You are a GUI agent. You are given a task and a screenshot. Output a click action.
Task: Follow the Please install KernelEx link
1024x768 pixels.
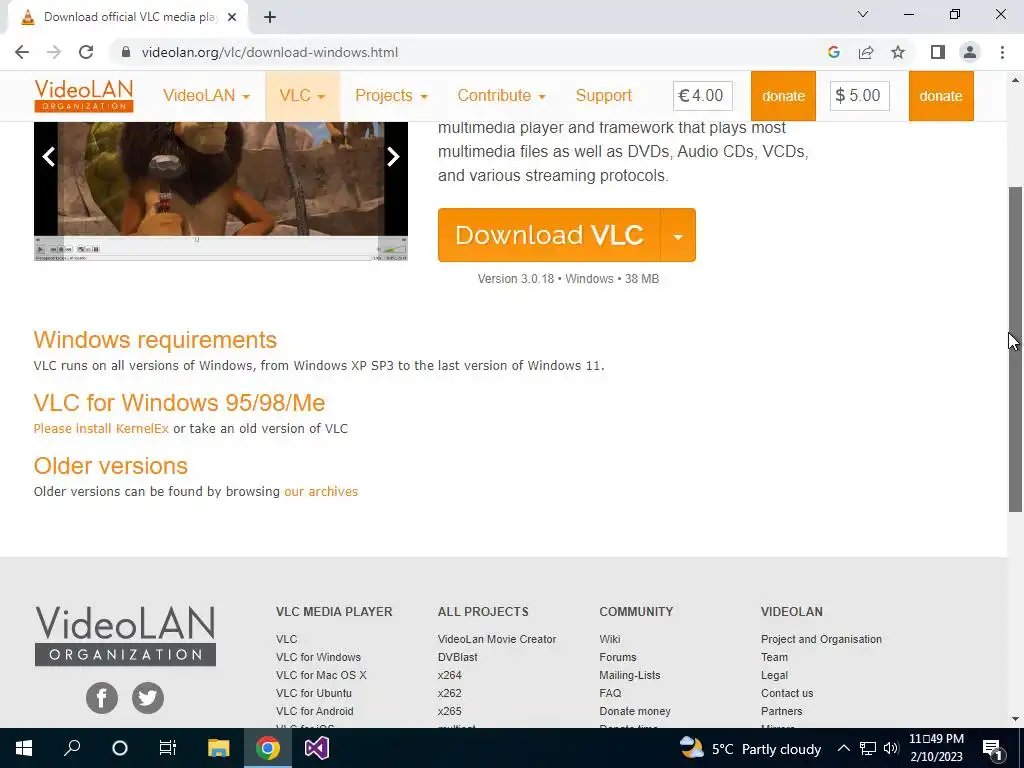click(101, 428)
